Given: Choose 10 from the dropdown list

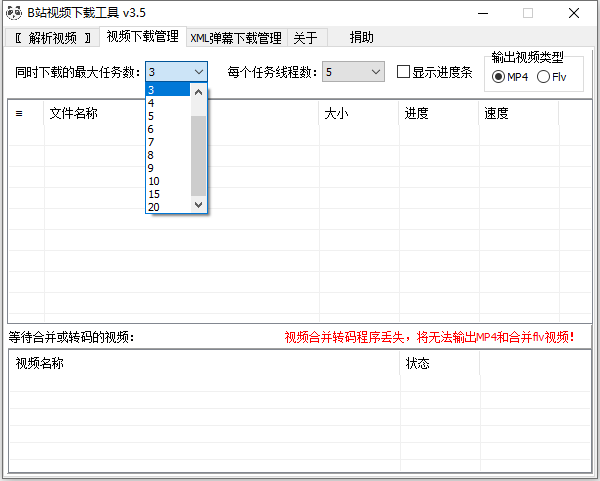Looking at the screenshot, I should pyautogui.click(x=168, y=181).
